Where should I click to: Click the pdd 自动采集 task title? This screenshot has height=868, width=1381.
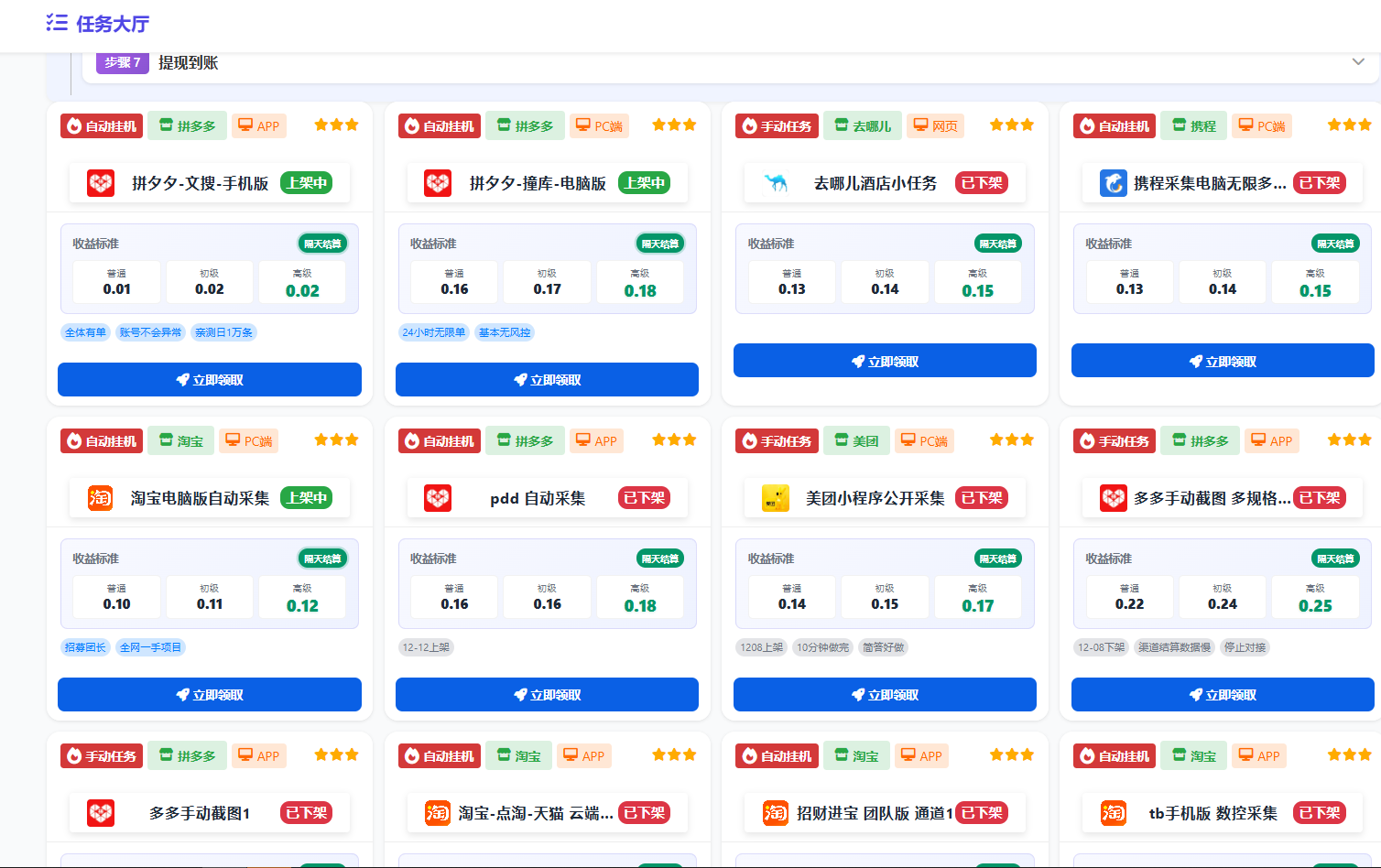click(x=538, y=498)
